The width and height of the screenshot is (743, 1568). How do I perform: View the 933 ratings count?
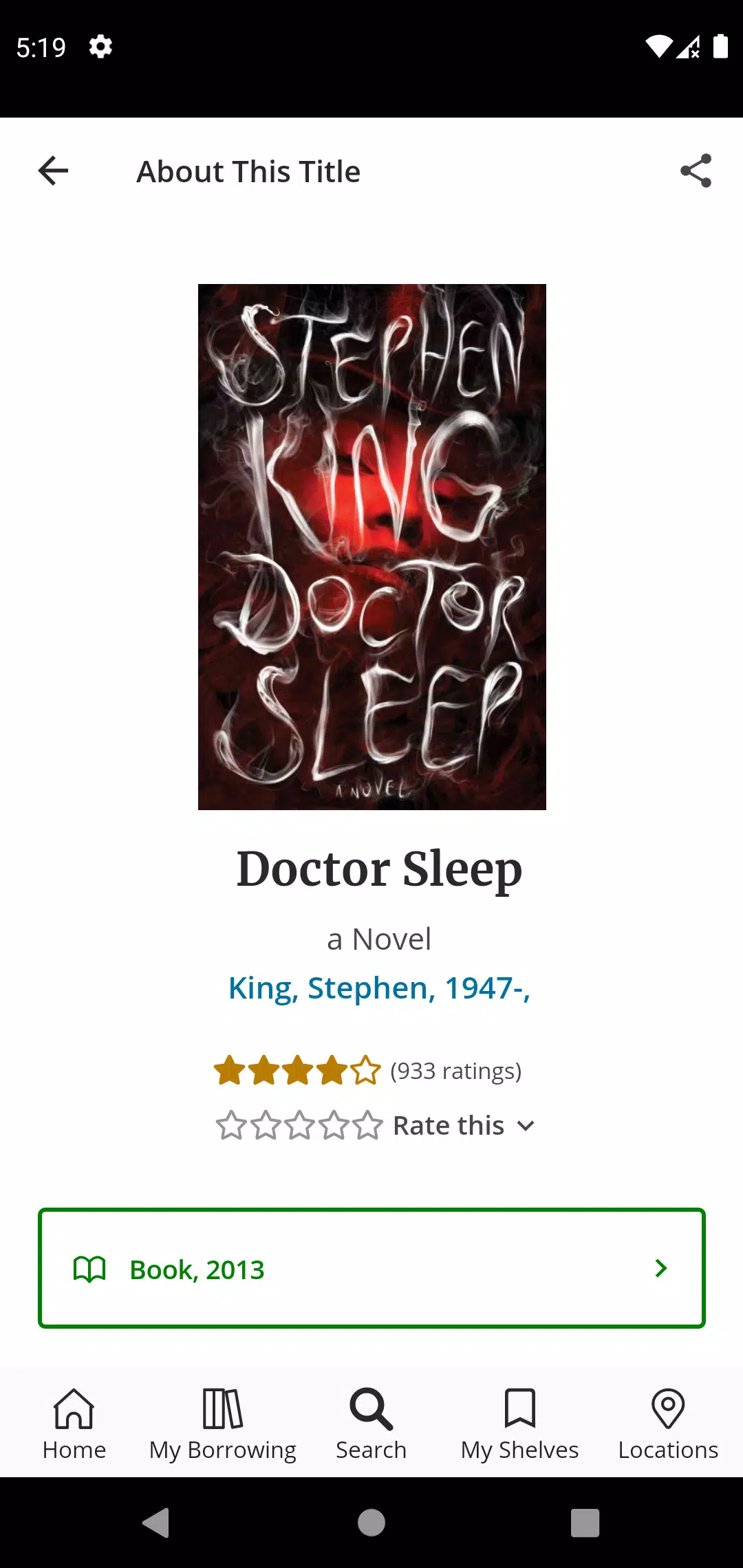[x=456, y=1071]
